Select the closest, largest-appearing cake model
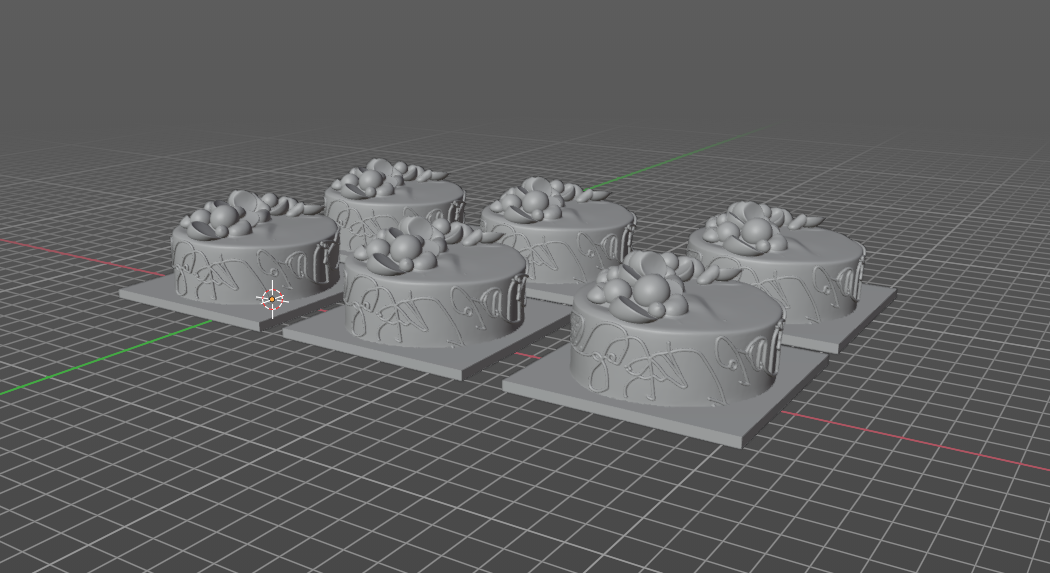The height and width of the screenshot is (573, 1050). [x=676, y=330]
